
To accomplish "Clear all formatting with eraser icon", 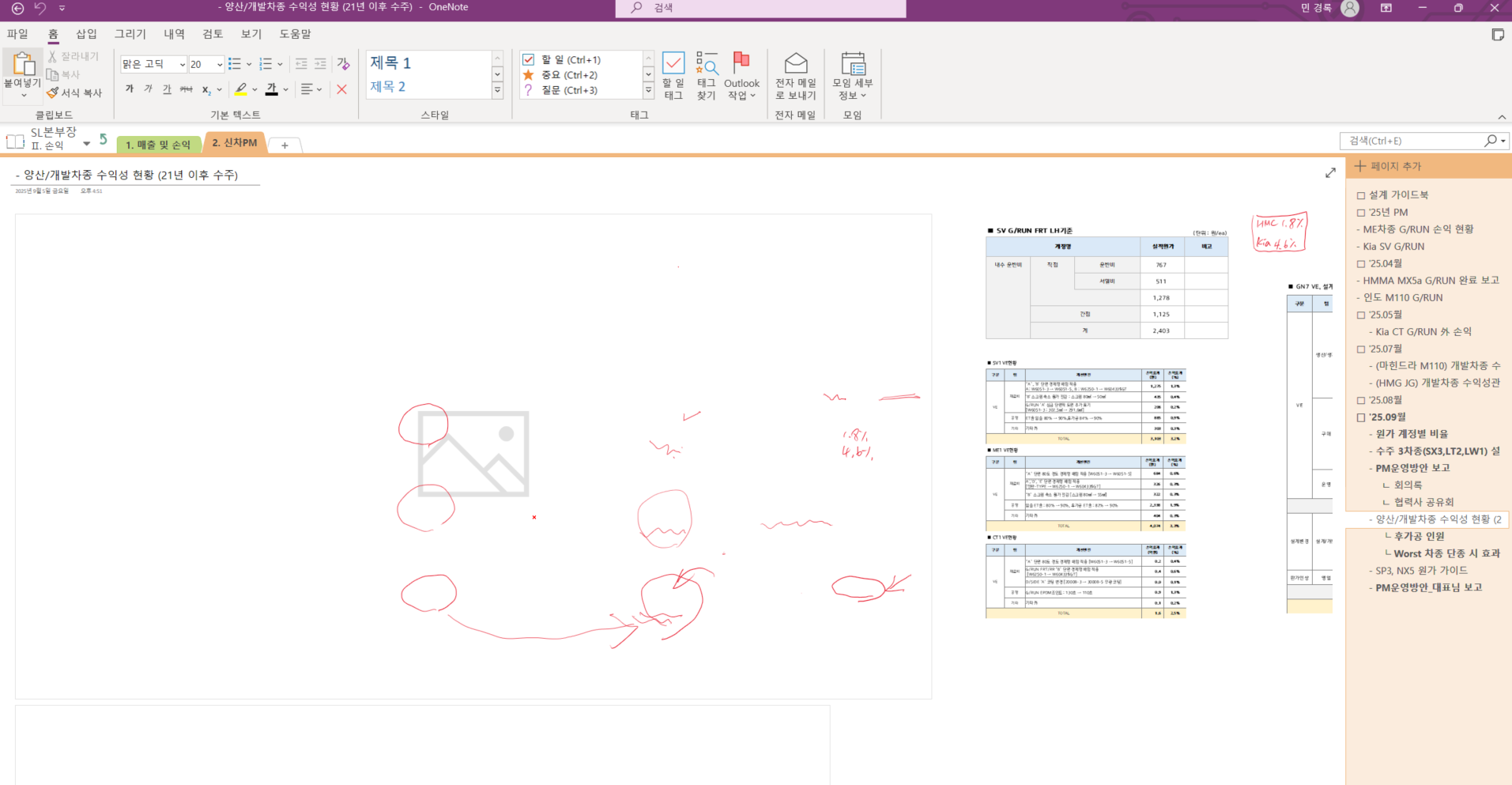I will 343,64.
